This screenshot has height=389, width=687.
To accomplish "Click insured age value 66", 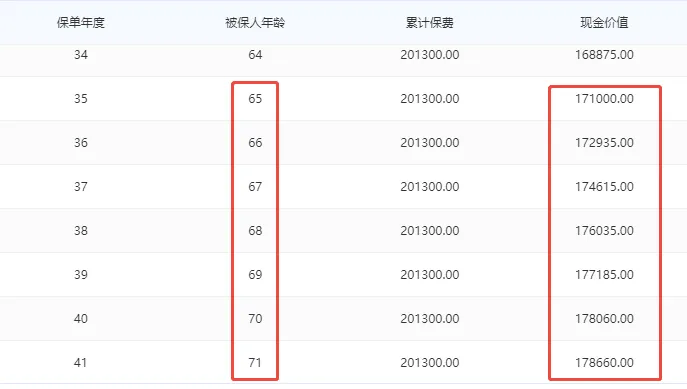I will [x=255, y=143].
